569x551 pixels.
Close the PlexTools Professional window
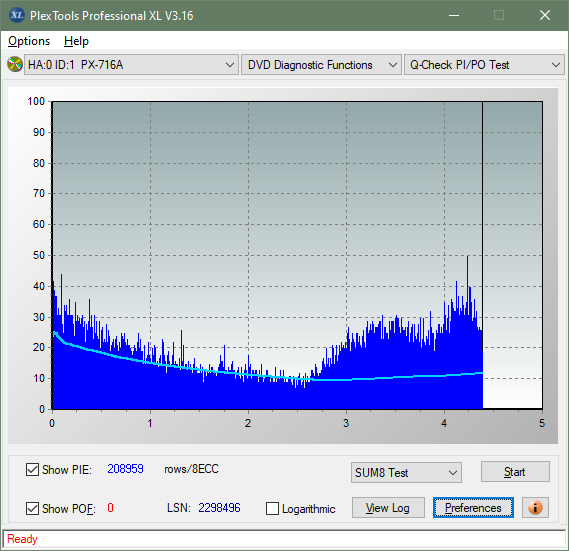pos(545,15)
